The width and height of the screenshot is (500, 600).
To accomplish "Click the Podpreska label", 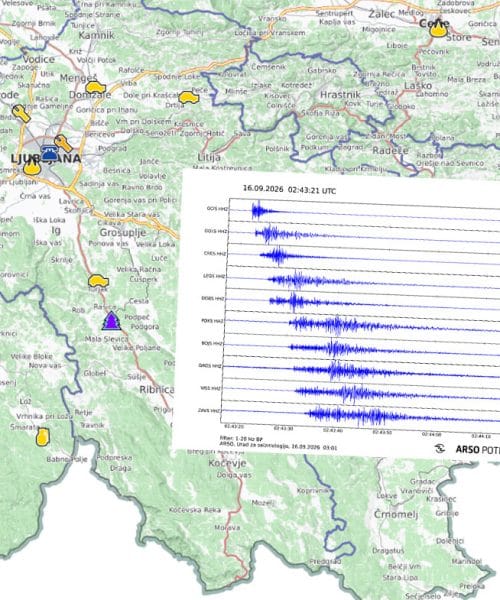I will [114, 457].
